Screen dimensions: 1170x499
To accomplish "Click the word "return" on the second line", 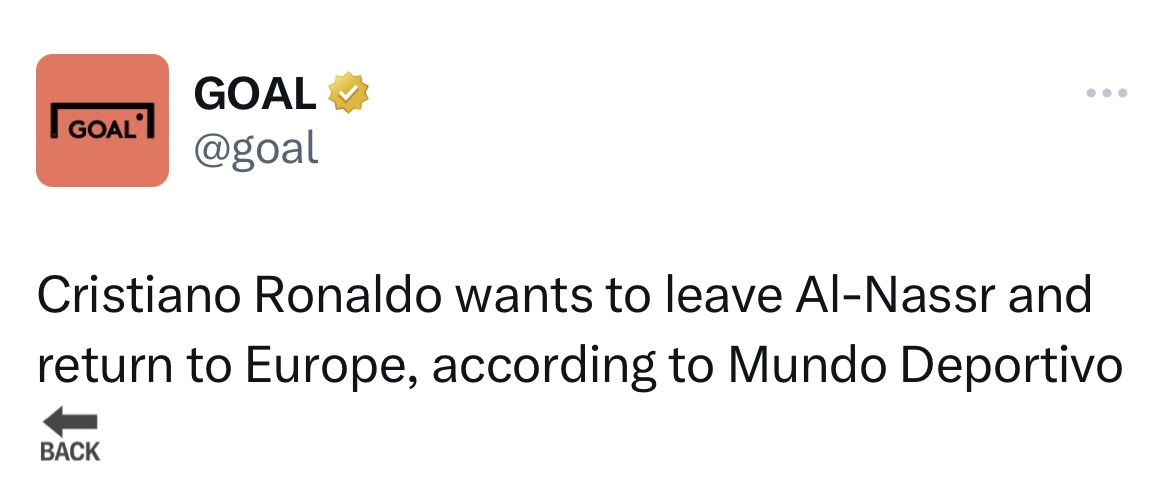I will [100, 367].
